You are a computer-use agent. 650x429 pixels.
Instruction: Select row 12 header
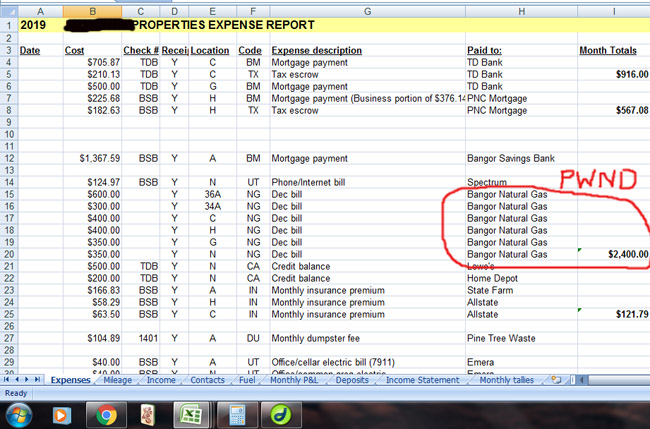[9, 158]
